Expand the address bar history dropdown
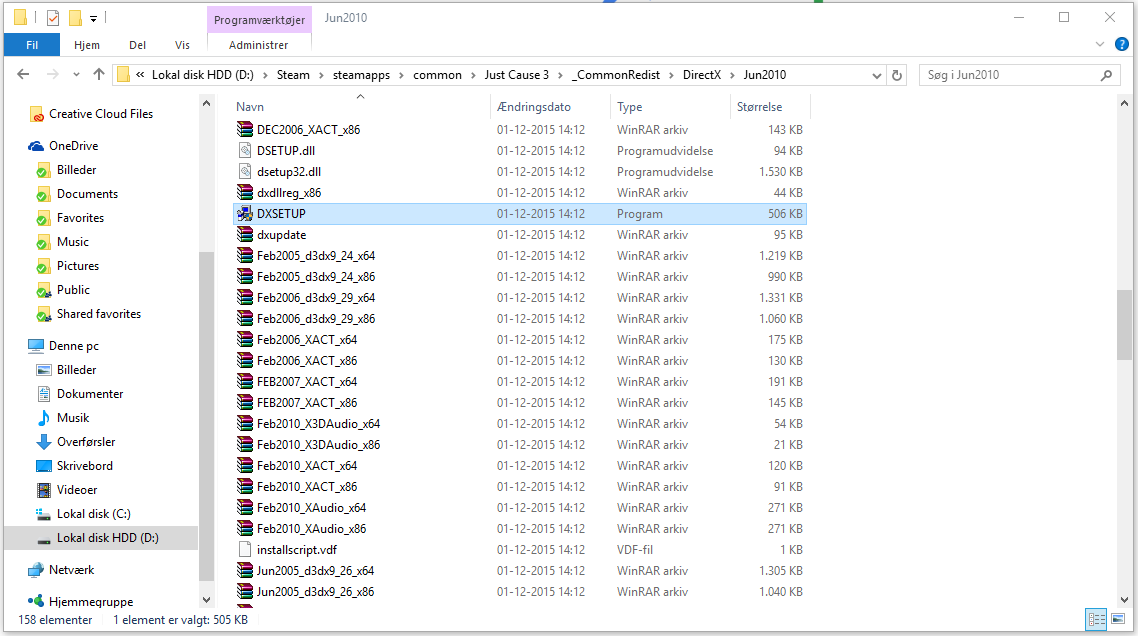Image resolution: width=1138 pixels, height=636 pixels. 876,75
